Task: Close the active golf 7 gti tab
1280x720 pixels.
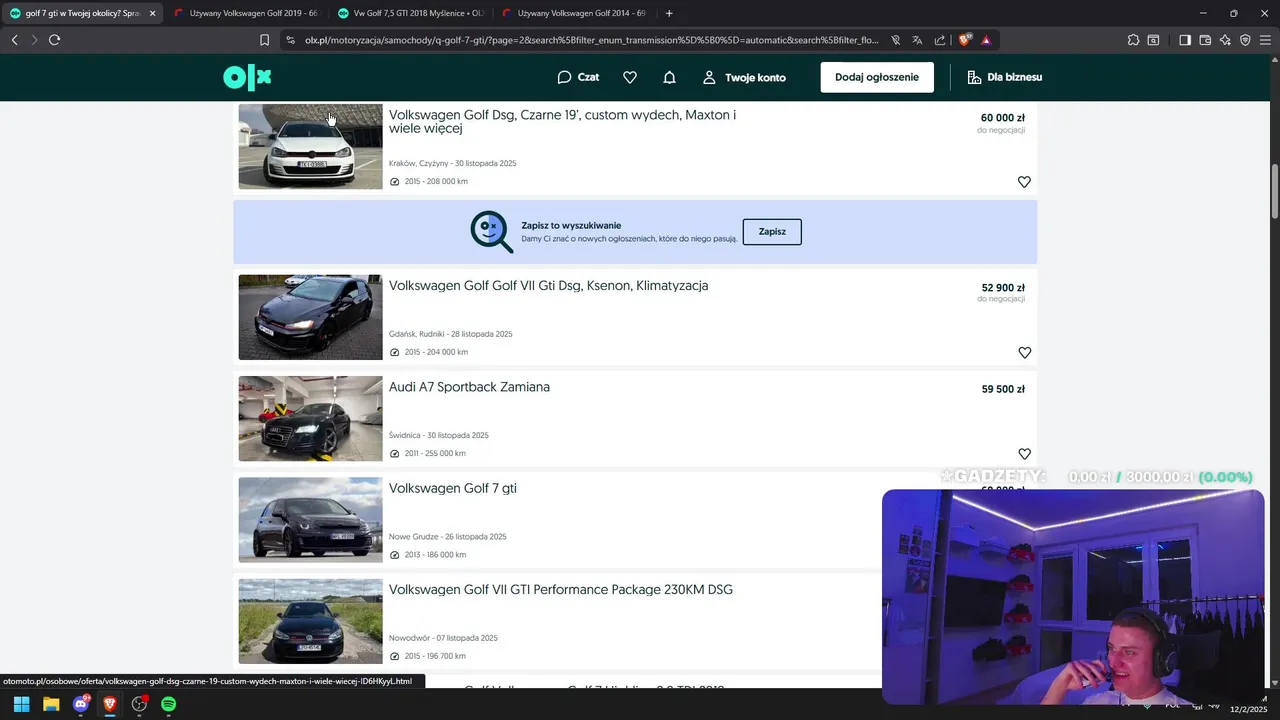Action: click(152, 13)
